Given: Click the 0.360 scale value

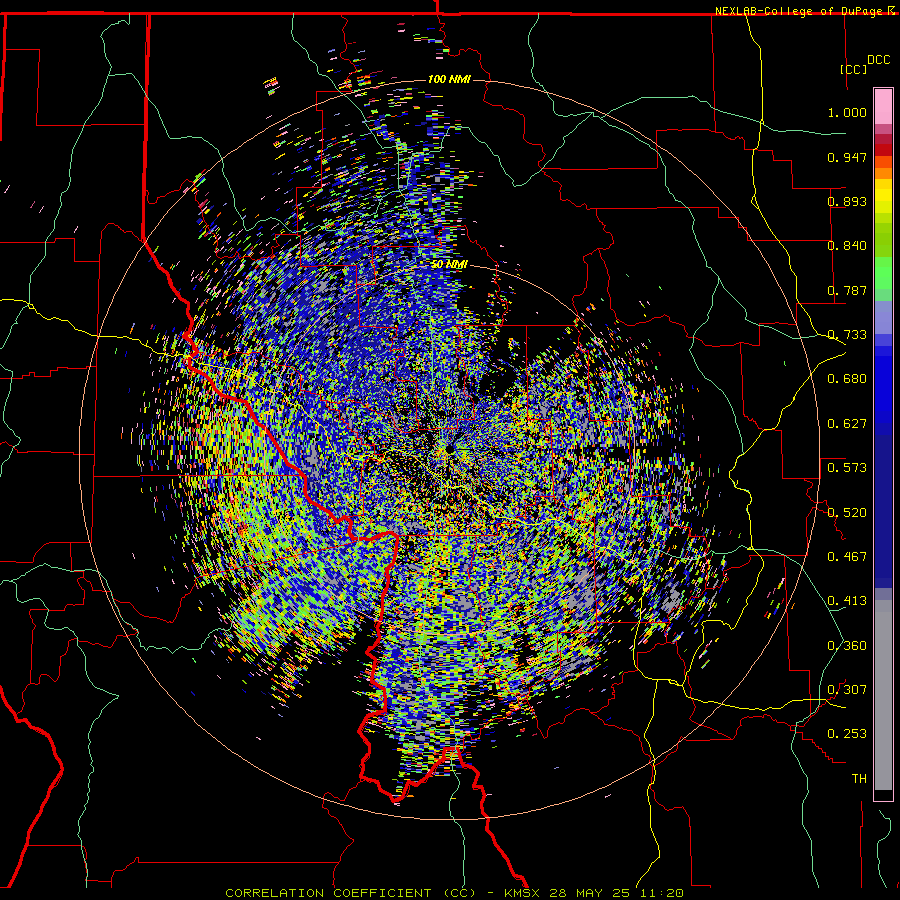Looking at the screenshot, I should [x=847, y=646].
